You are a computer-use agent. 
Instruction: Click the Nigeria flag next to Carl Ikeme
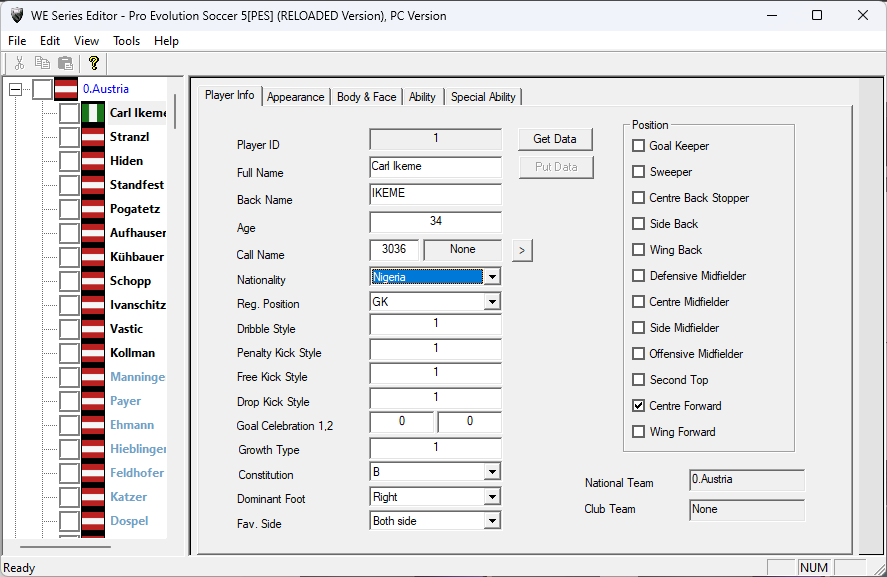click(x=93, y=113)
